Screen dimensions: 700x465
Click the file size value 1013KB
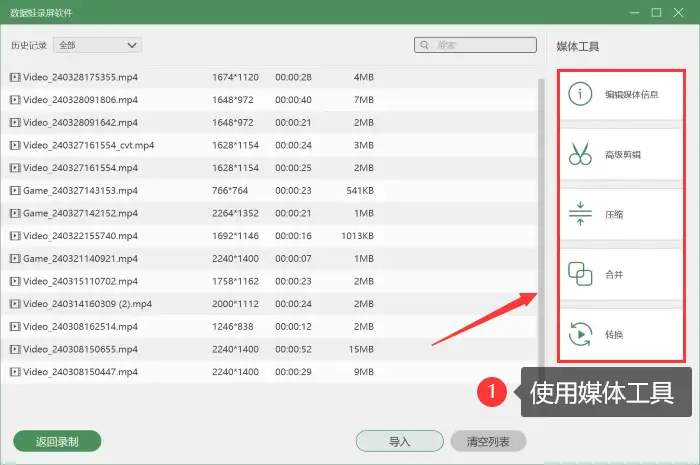[358, 236]
